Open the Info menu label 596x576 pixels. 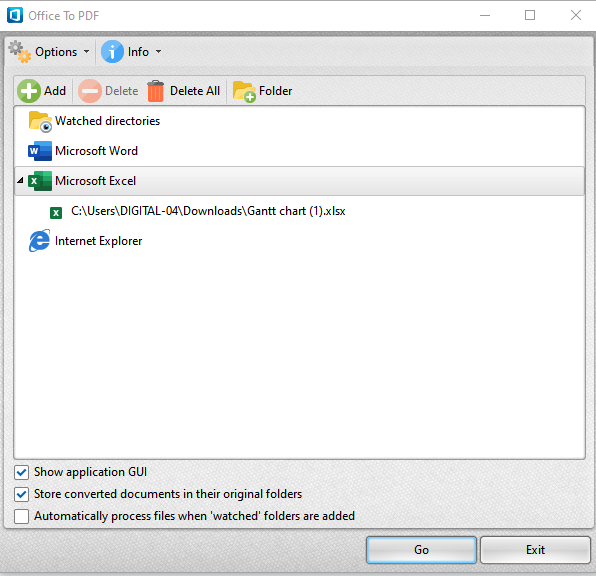(x=138, y=52)
